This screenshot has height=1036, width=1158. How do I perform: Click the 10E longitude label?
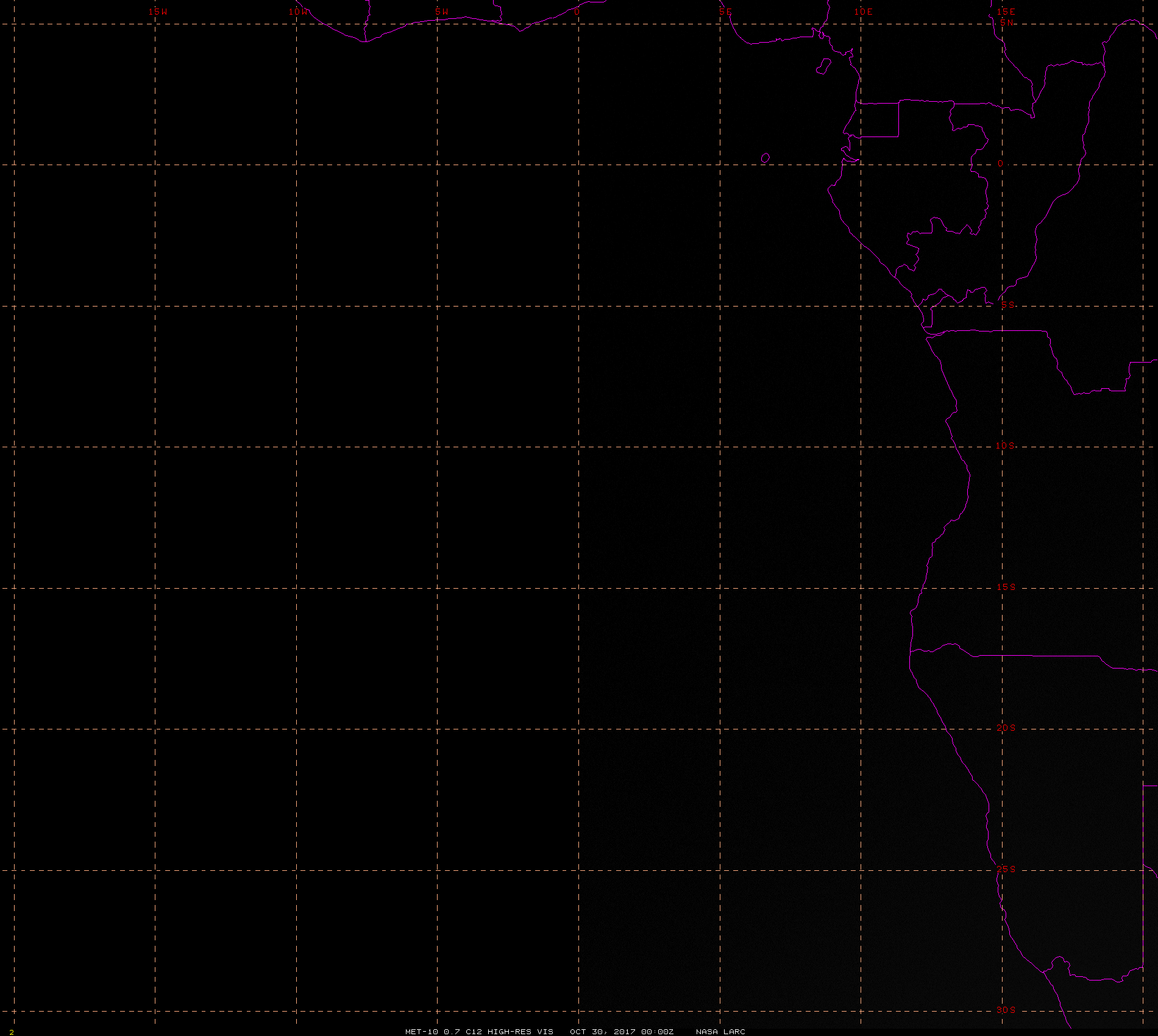click(x=863, y=12)
